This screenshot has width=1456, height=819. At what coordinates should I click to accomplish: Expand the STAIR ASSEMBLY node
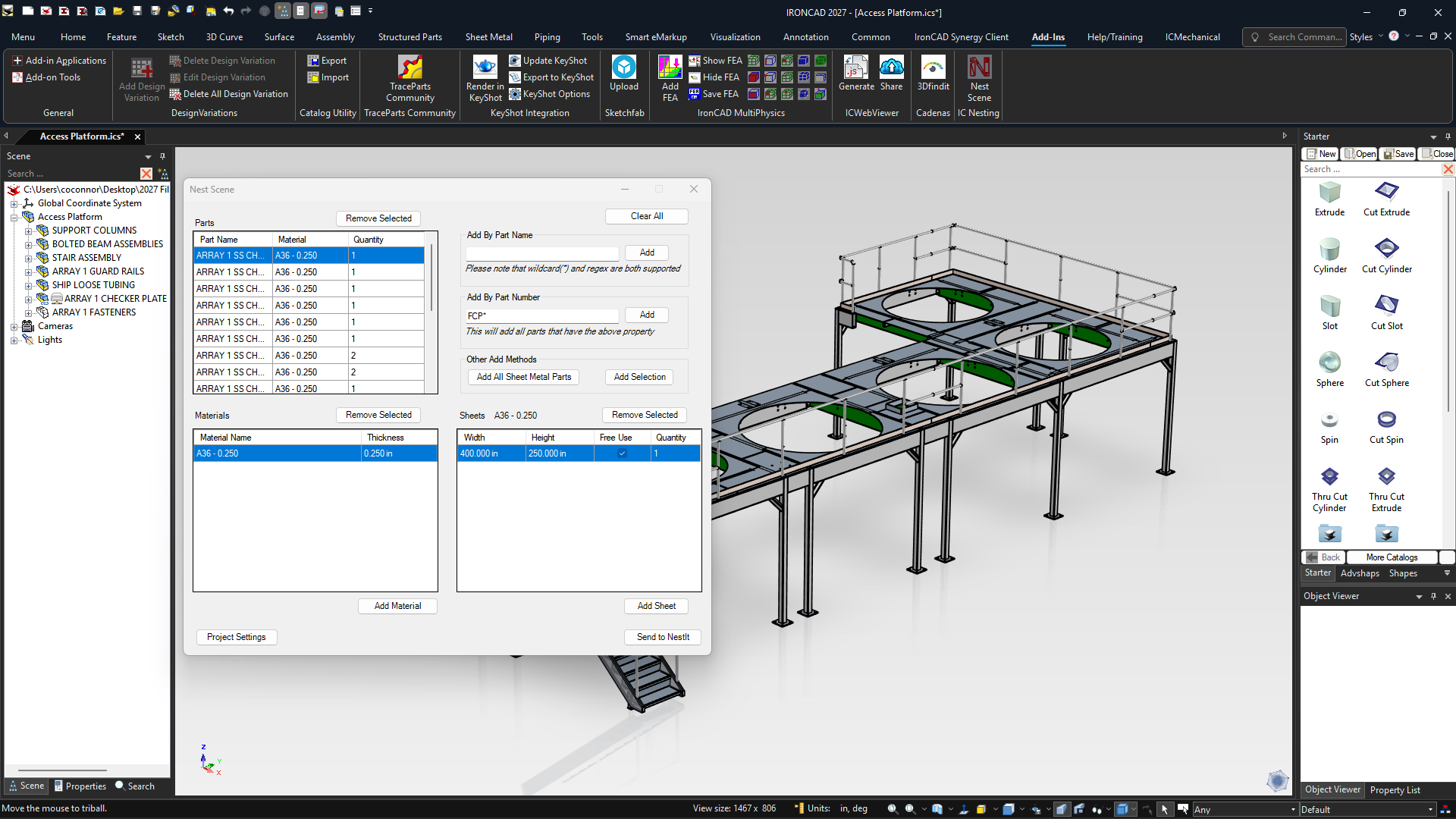28,258
